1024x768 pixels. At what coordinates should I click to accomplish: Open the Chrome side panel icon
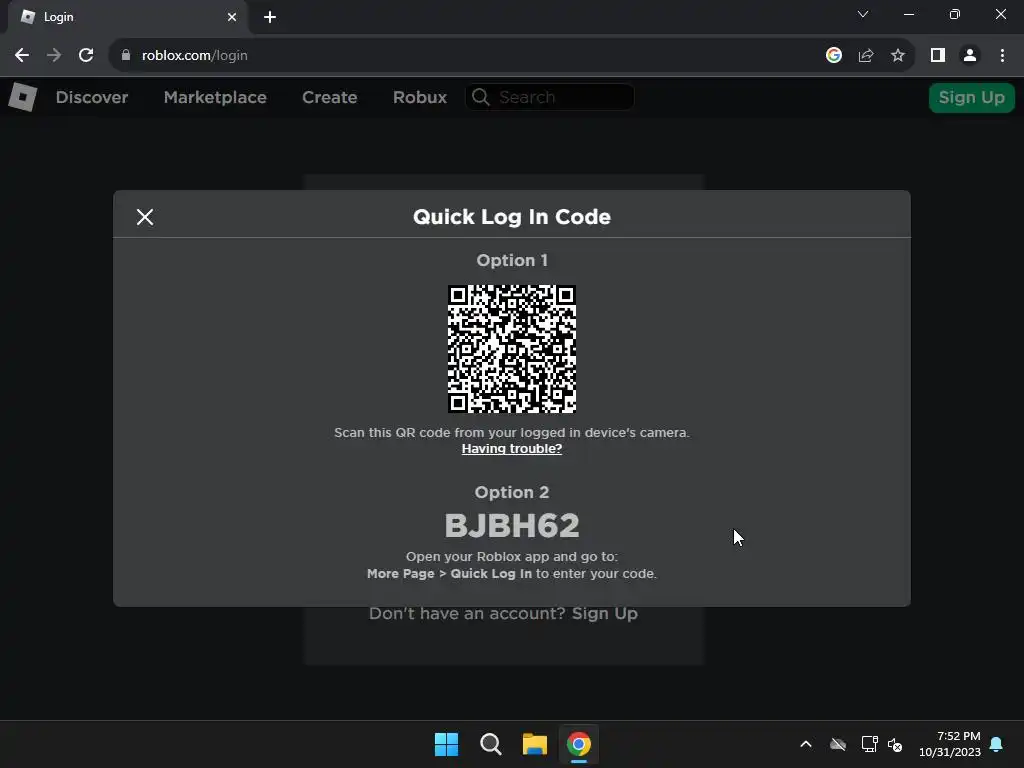tap(938, 56)
